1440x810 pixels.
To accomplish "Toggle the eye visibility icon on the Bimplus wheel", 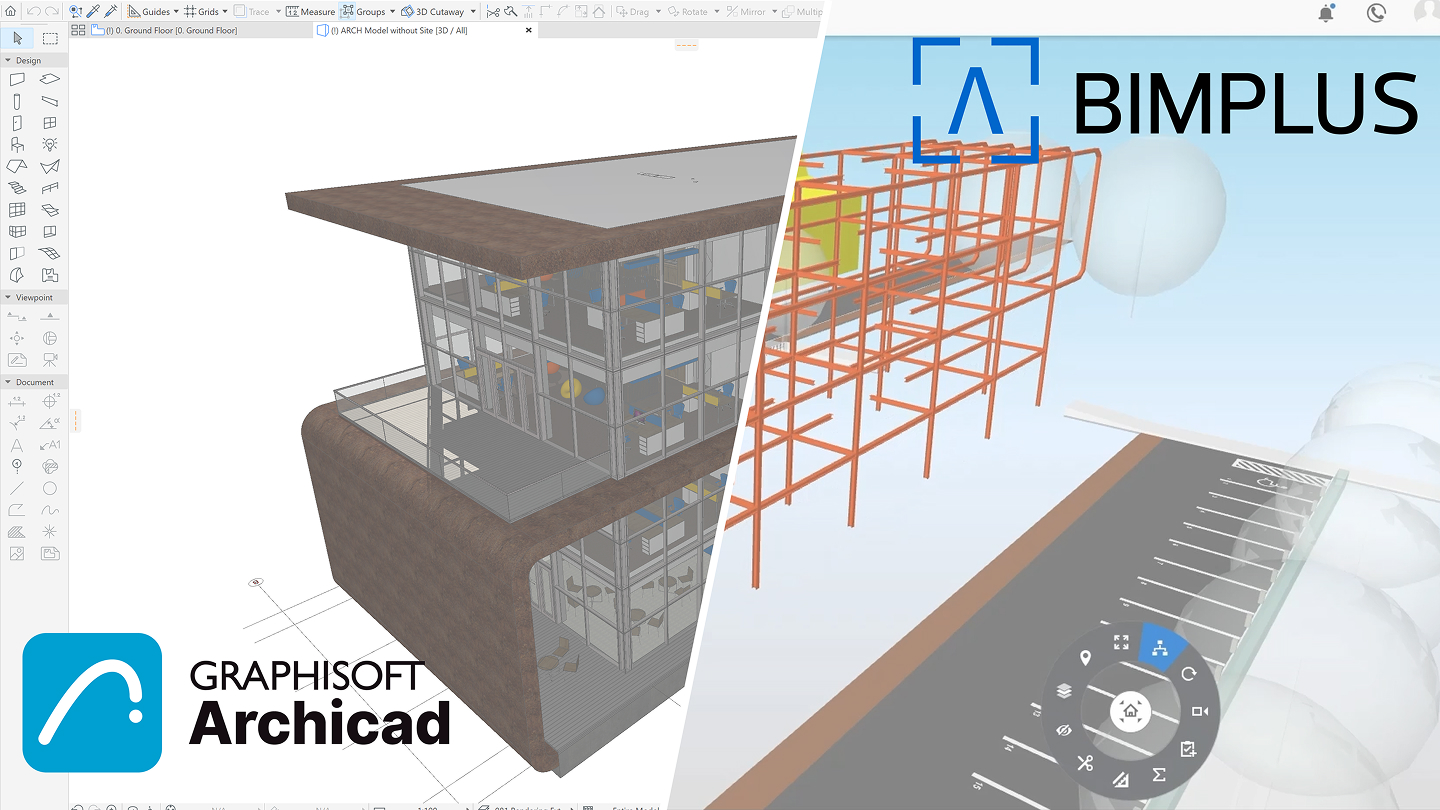I will 1063,730.
